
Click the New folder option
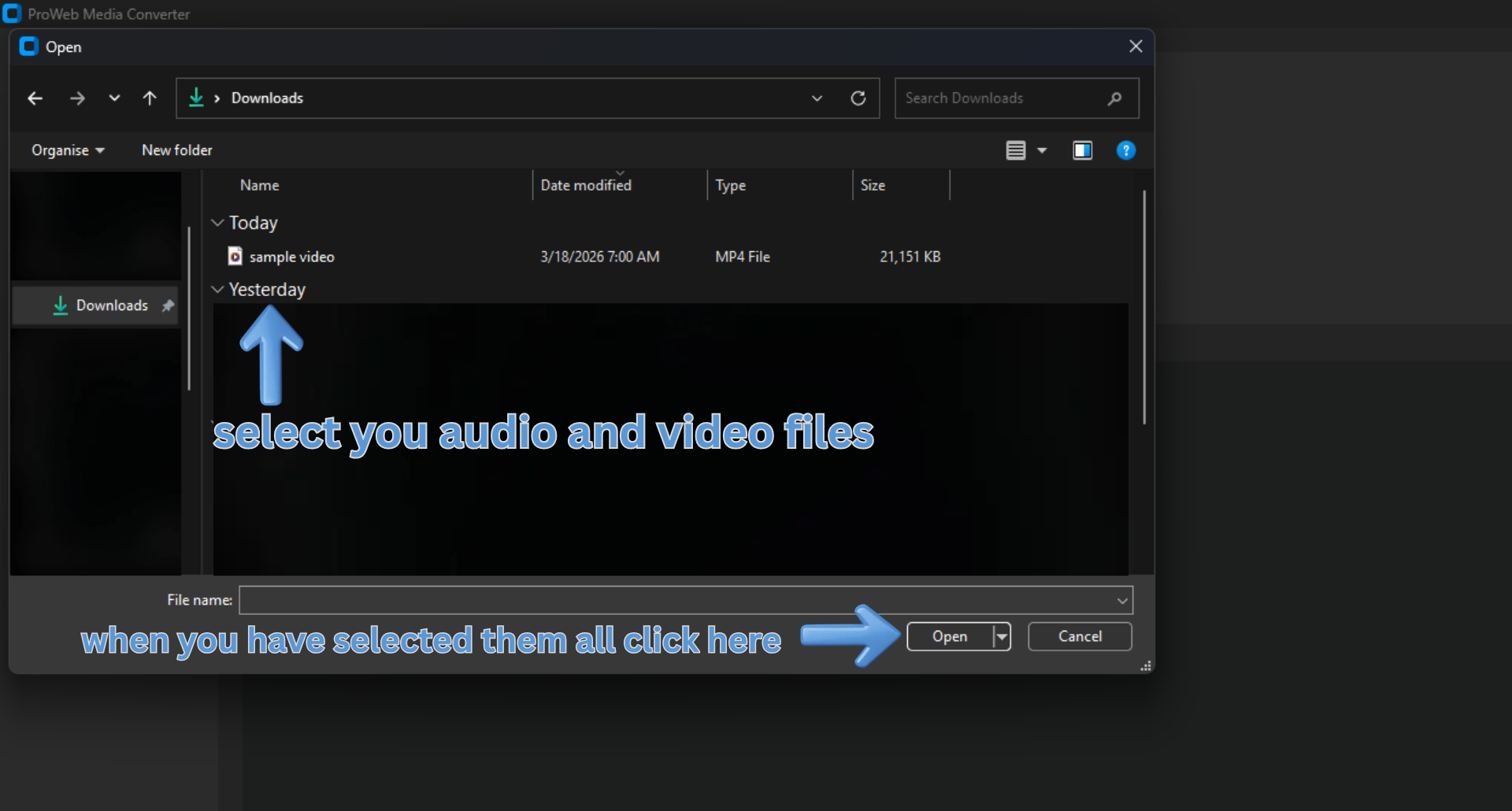pyautogui.click(x=176, y=150)
